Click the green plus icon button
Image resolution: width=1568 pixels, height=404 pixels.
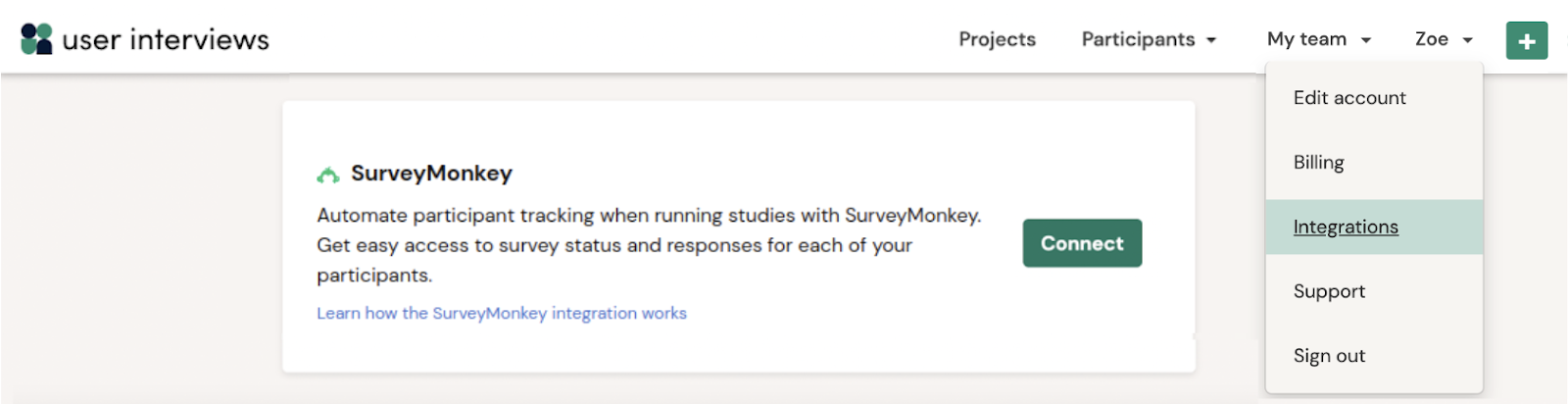click(x=1526, y=40)
